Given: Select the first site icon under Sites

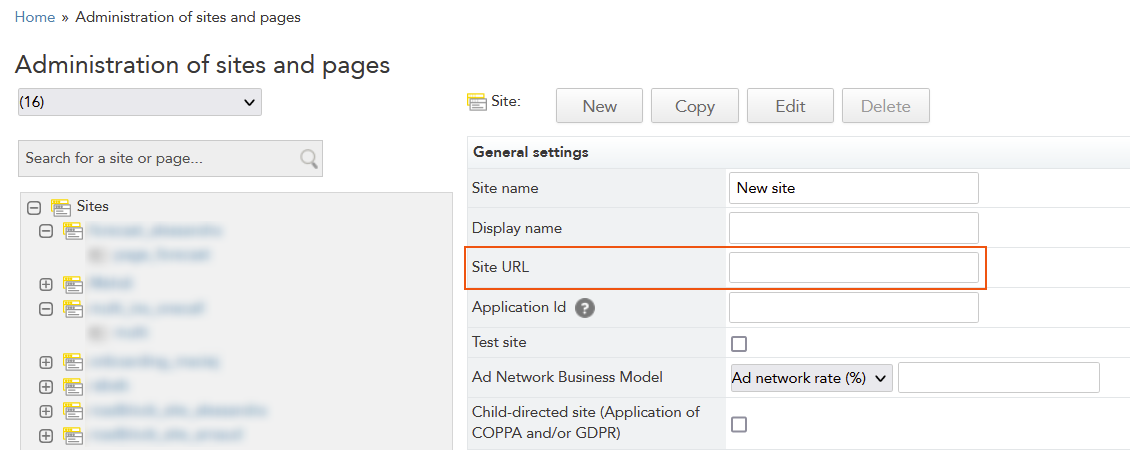Looking at the screenshot, I should [73, 231].
